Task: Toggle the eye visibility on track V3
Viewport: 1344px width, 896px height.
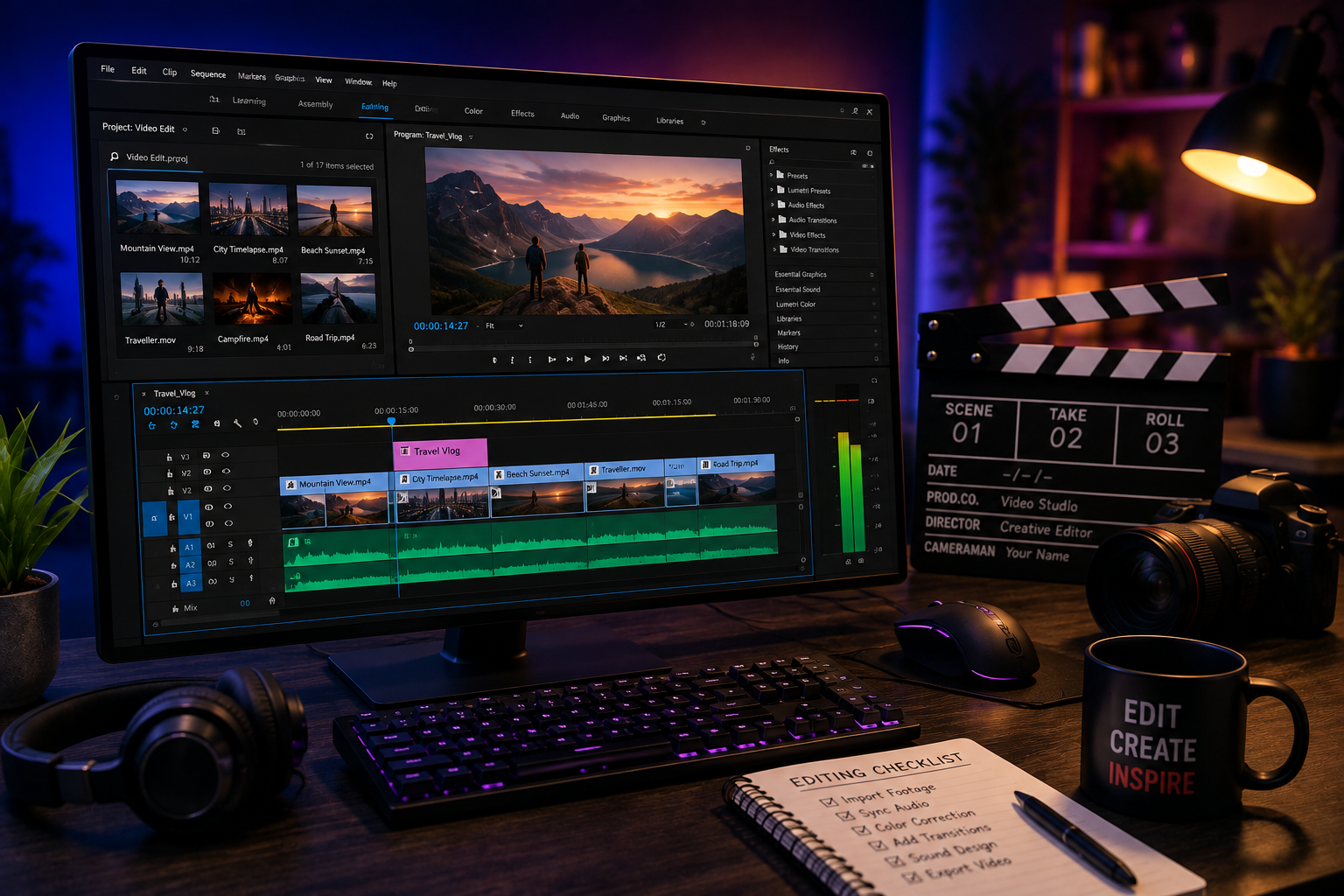Action: [x=226, y=455]
